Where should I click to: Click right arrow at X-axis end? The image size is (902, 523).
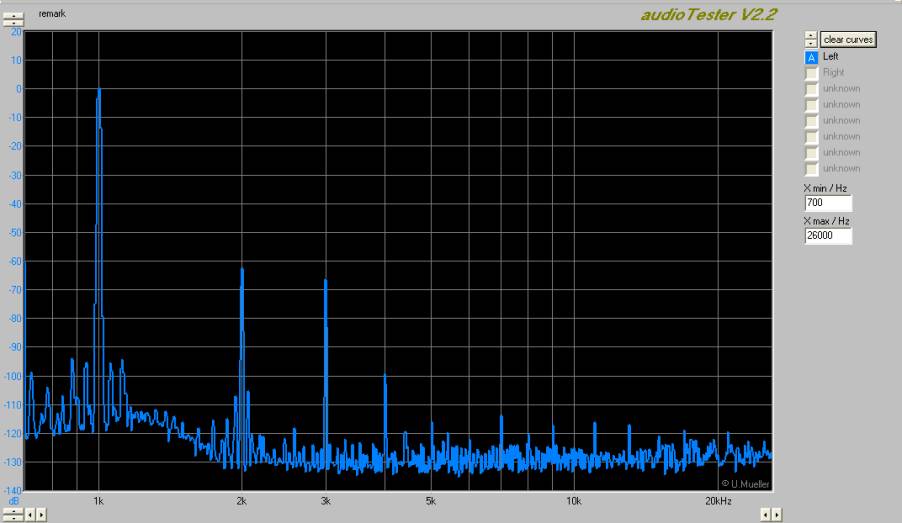pyautogui.click(x=777, y=514)
